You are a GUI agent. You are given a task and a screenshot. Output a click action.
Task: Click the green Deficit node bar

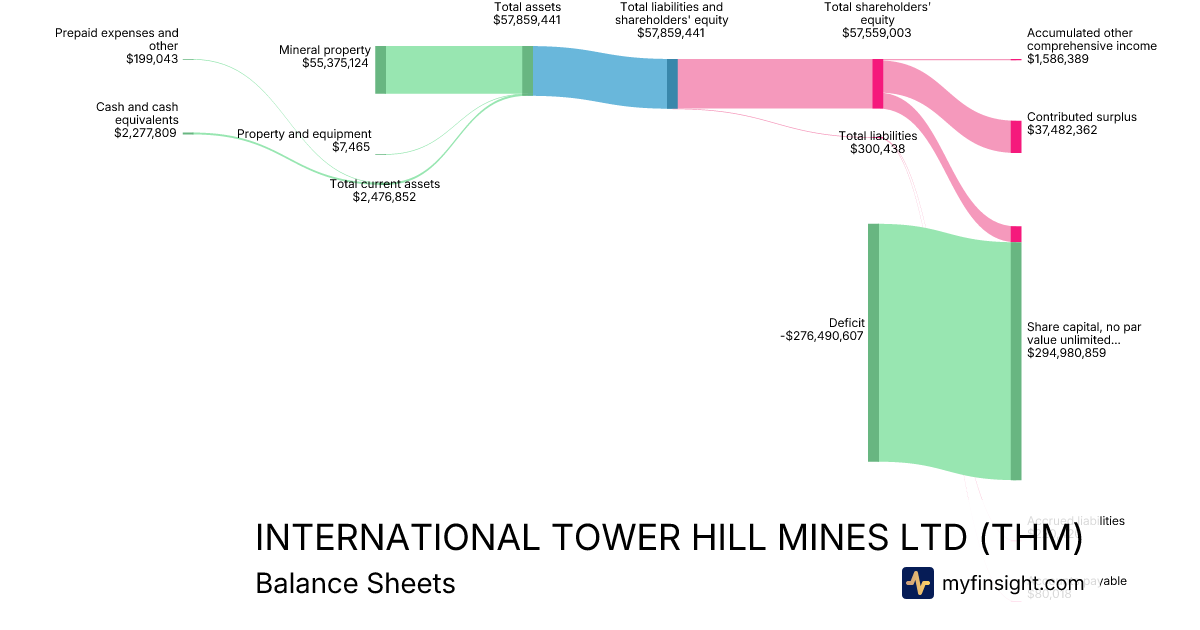873,343
